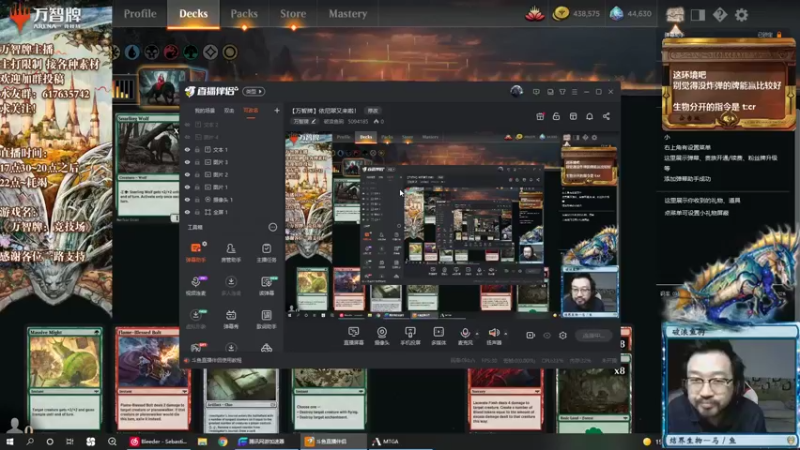
Task: Select the wolf creature card thumbnail
Action: (x=147, y=167)
